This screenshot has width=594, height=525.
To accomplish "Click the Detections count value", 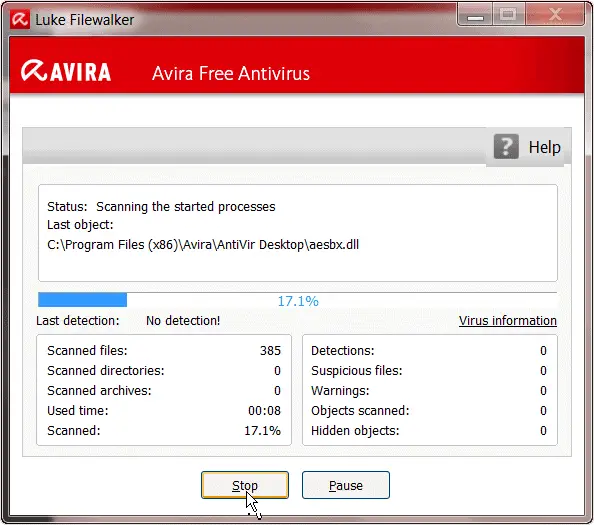I will click(543, 350).
